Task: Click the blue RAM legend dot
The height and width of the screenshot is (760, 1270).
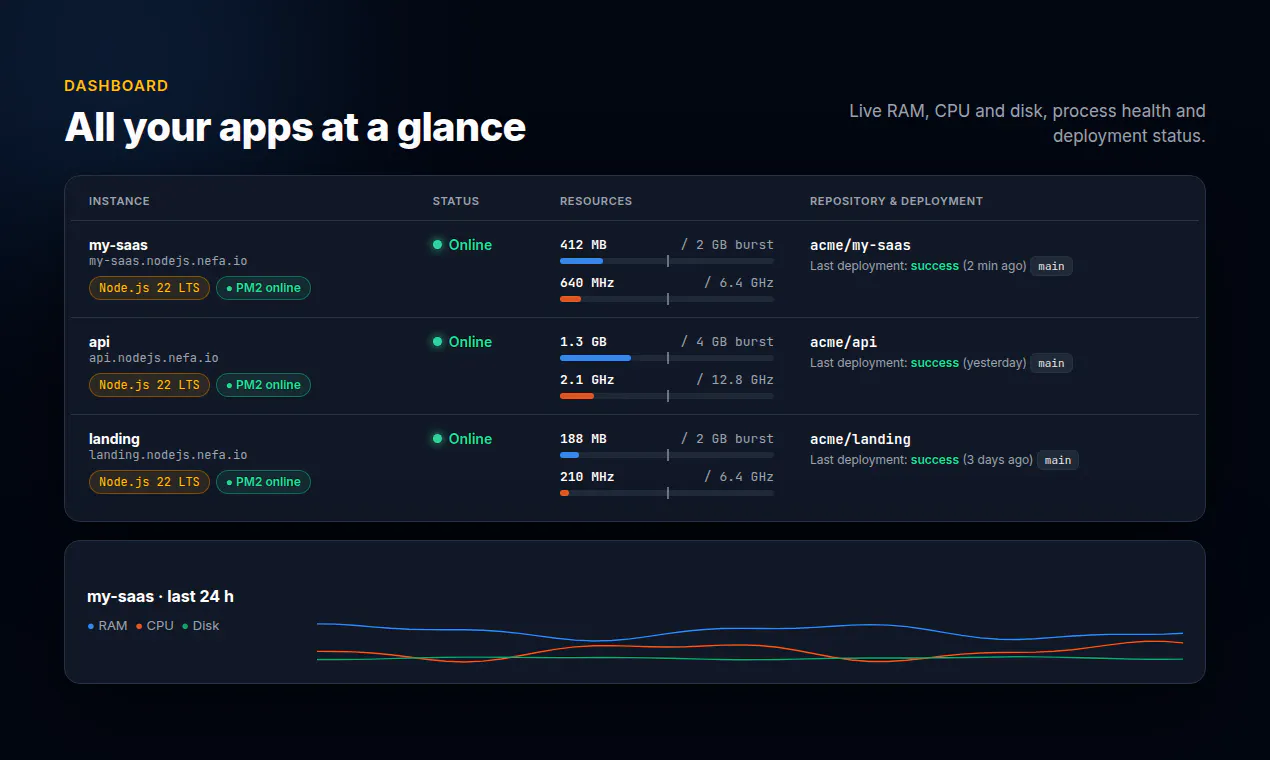Action: coord(91,626)
